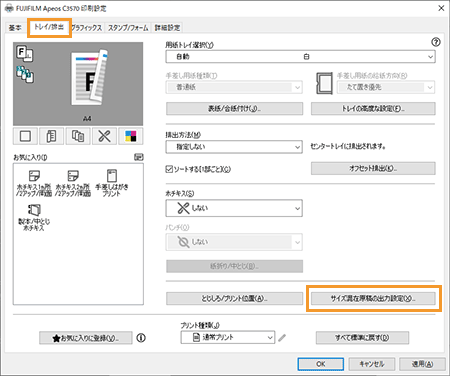
Task: Click the paper size status icon in preview
Action: (x=24, y=54)
